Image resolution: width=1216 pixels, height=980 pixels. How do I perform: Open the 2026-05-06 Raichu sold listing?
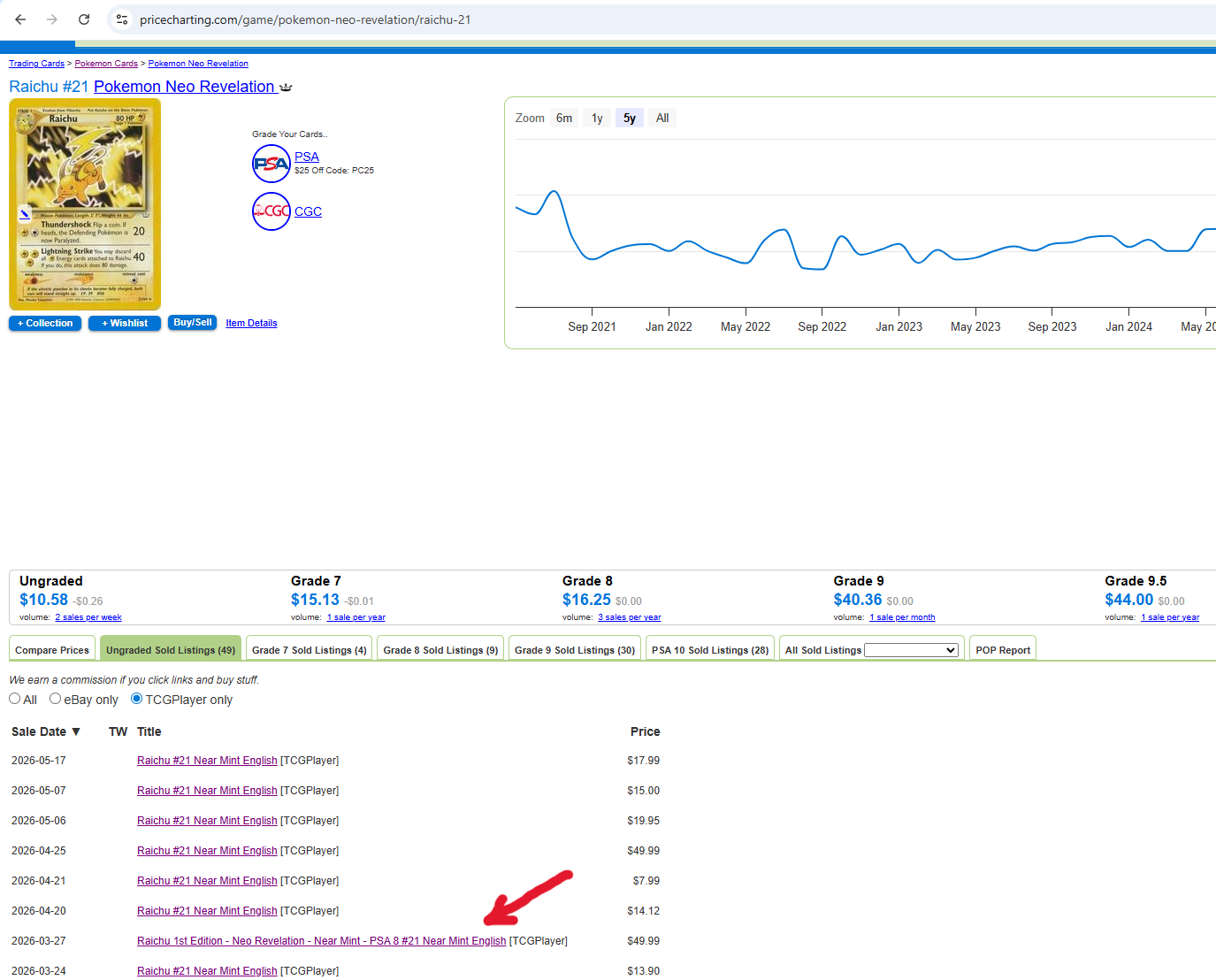tap(207, 821)
